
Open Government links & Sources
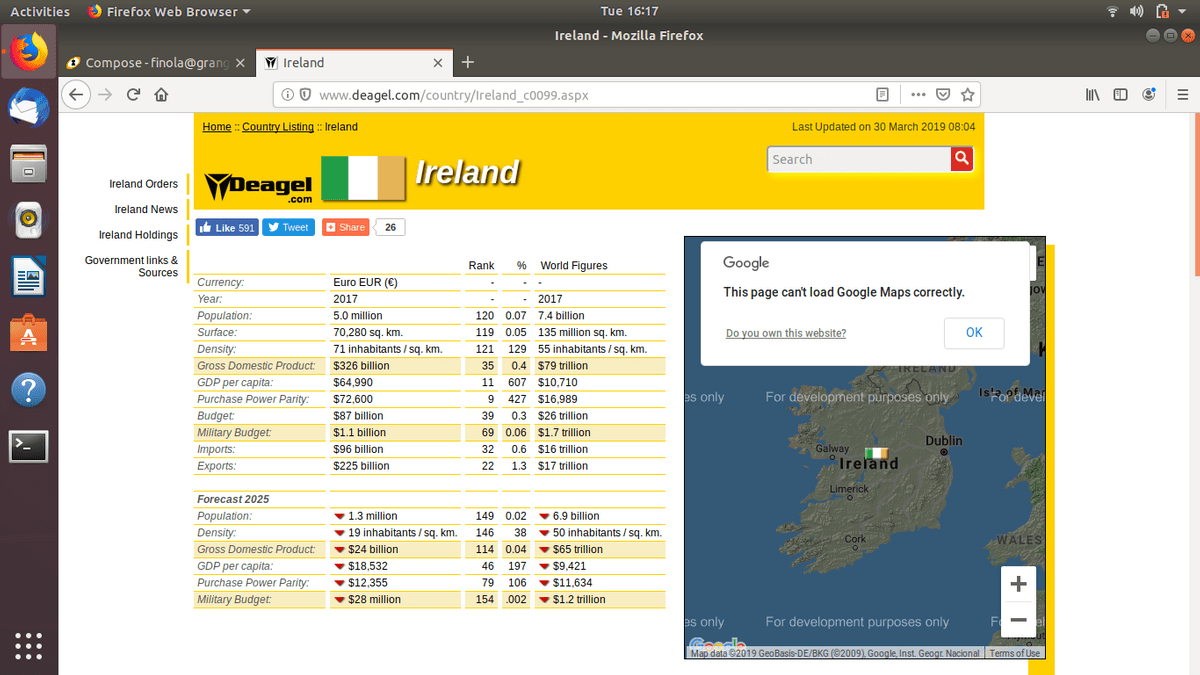tap(132, 266)
